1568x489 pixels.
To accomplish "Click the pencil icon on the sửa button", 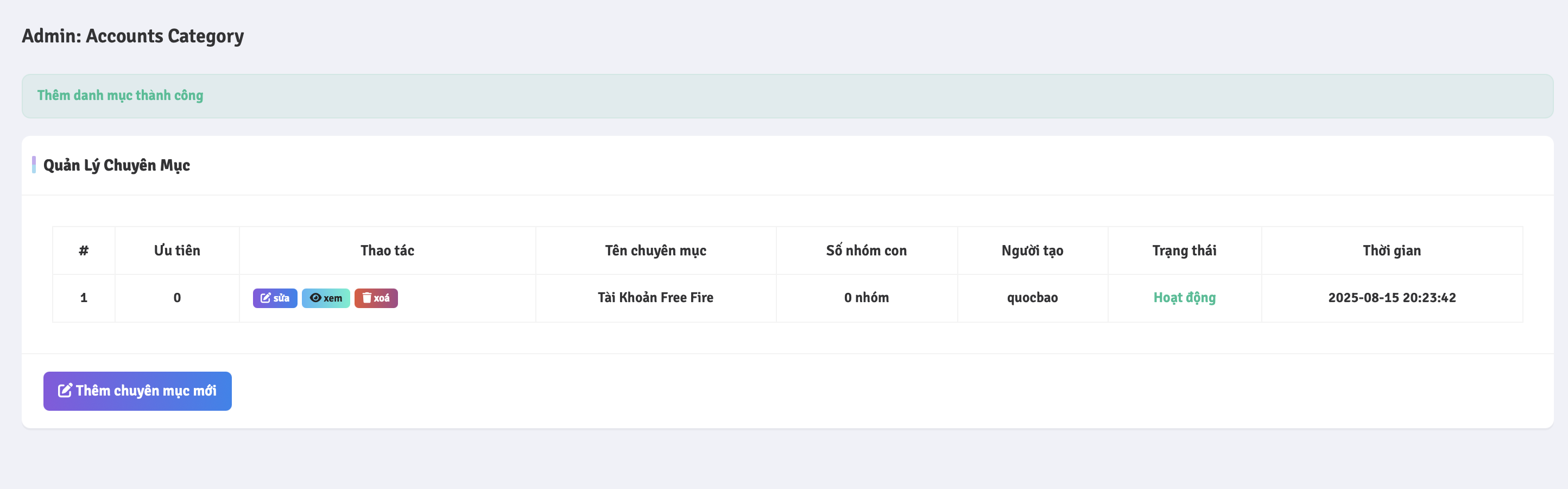I will click(265, 298).
